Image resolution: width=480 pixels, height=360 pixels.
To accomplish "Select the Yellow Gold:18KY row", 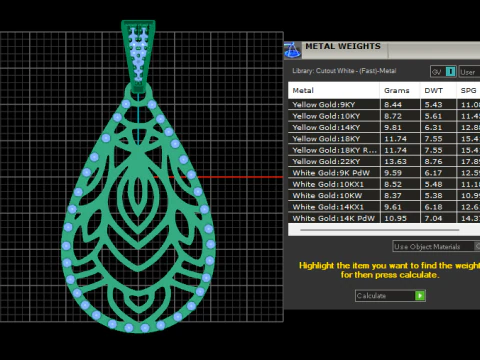I will coord(384,139).
